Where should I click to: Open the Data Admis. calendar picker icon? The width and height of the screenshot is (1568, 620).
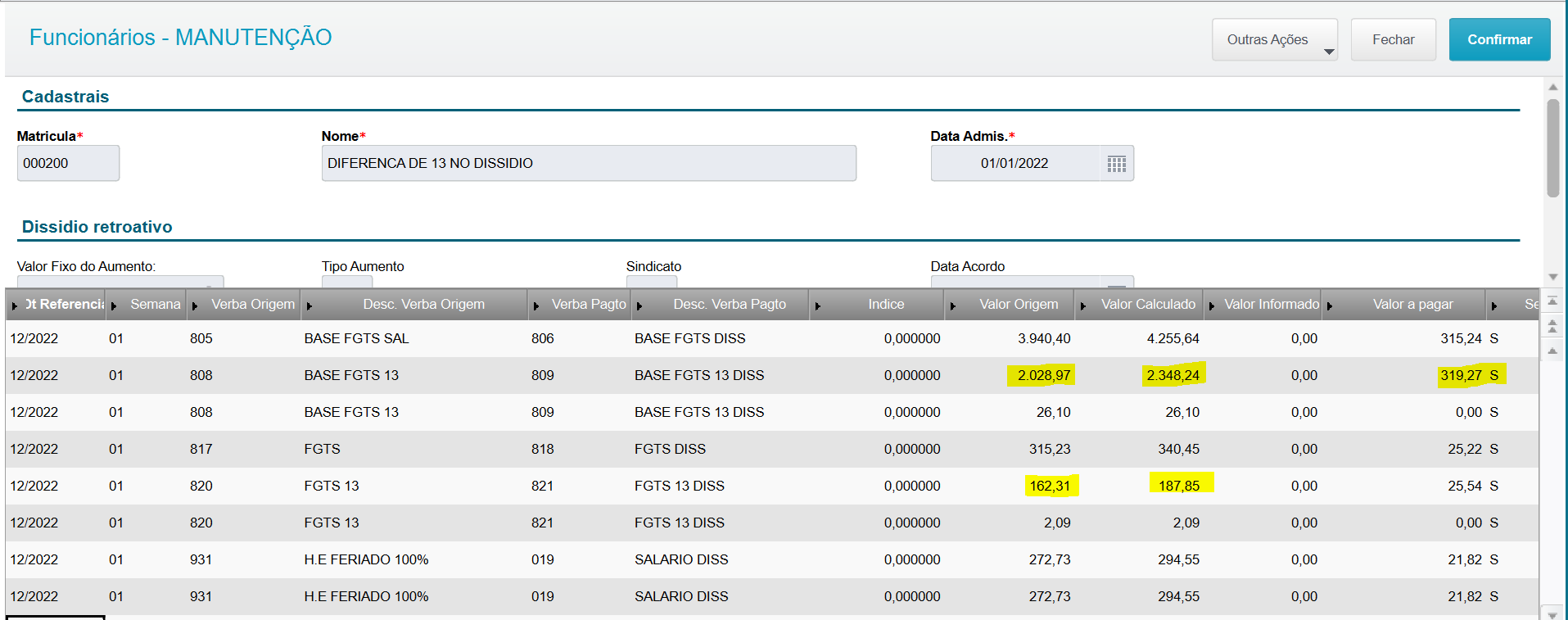1116,164
